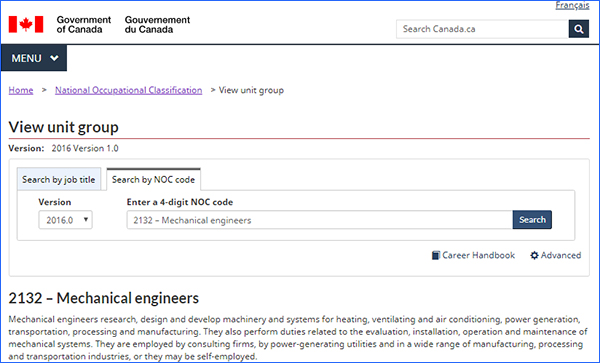Open the Version 2016.0 dropdown
Image resolution: width=600 pixels, height=363 pixels.
coord(65,220)
